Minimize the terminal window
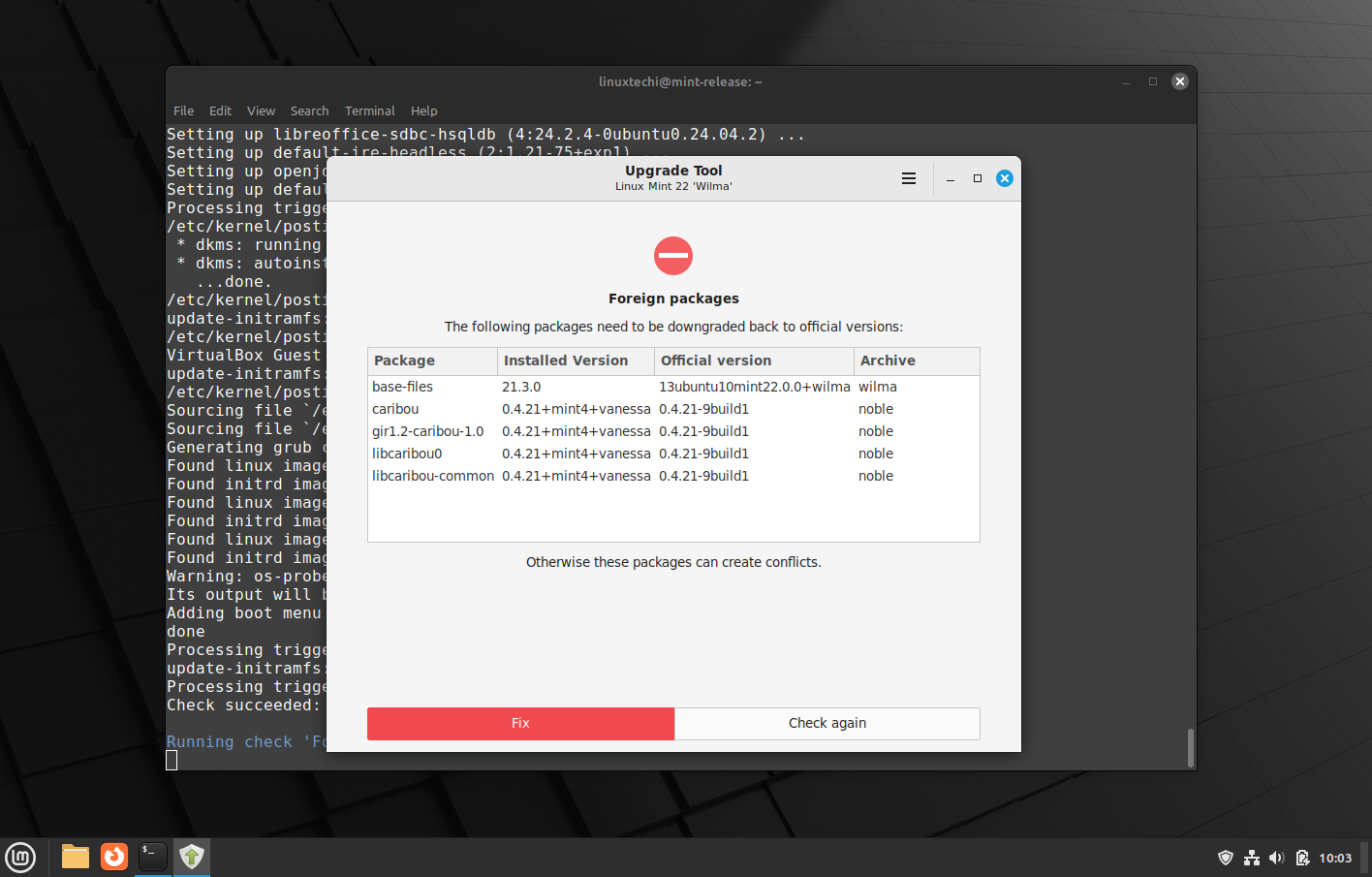The image size is (1372, 877). tap(1126, 81)
